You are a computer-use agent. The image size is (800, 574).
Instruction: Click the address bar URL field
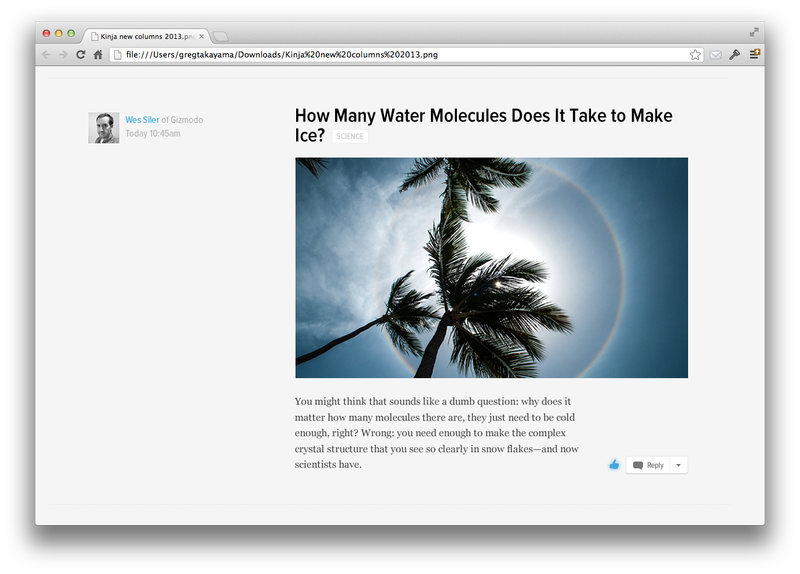coord(406,55)
